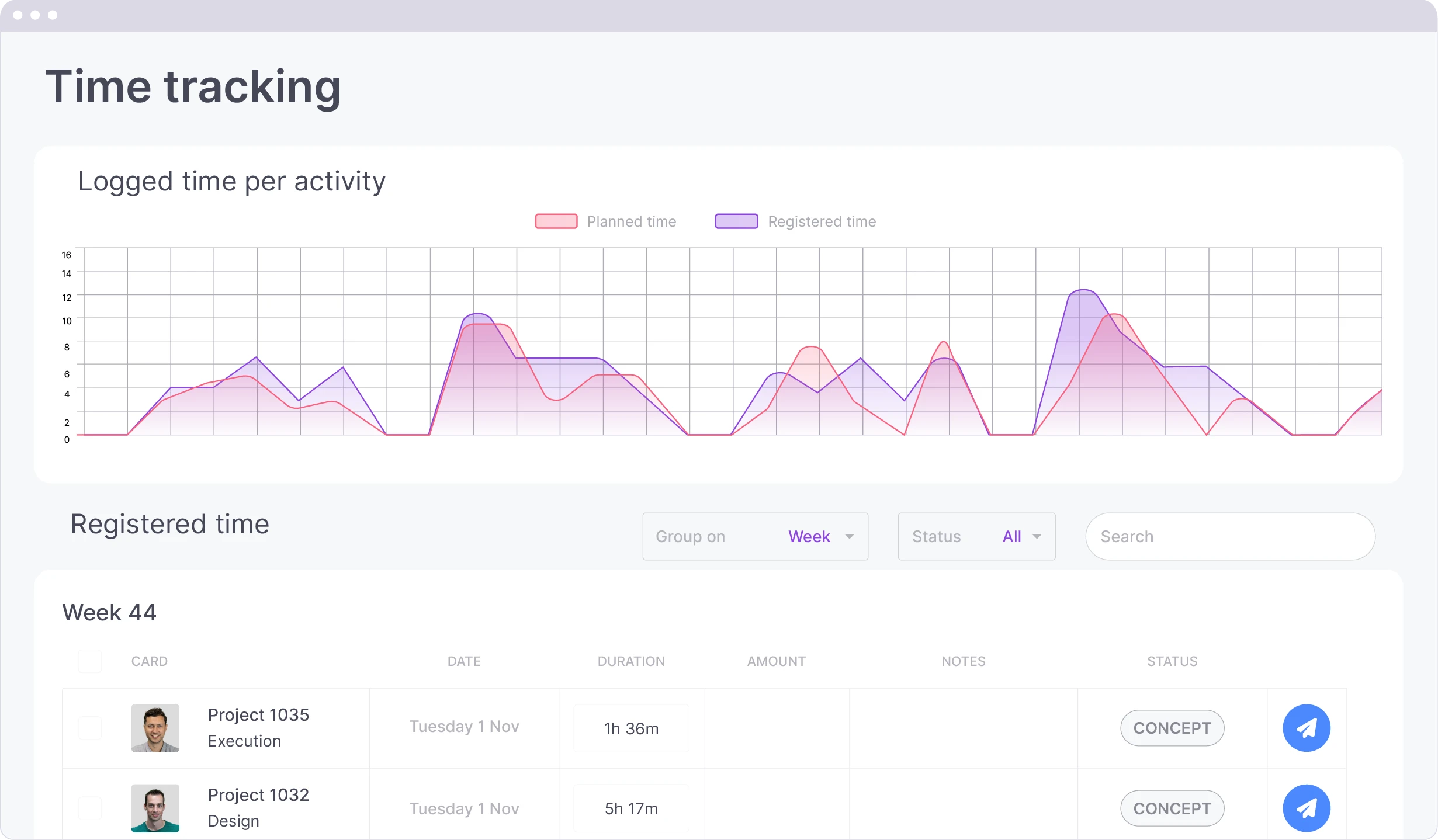The width and height of the screenshot is (1438, 840).
Task: Check the select-all checkbox in the table header
Action: point(89,661)
